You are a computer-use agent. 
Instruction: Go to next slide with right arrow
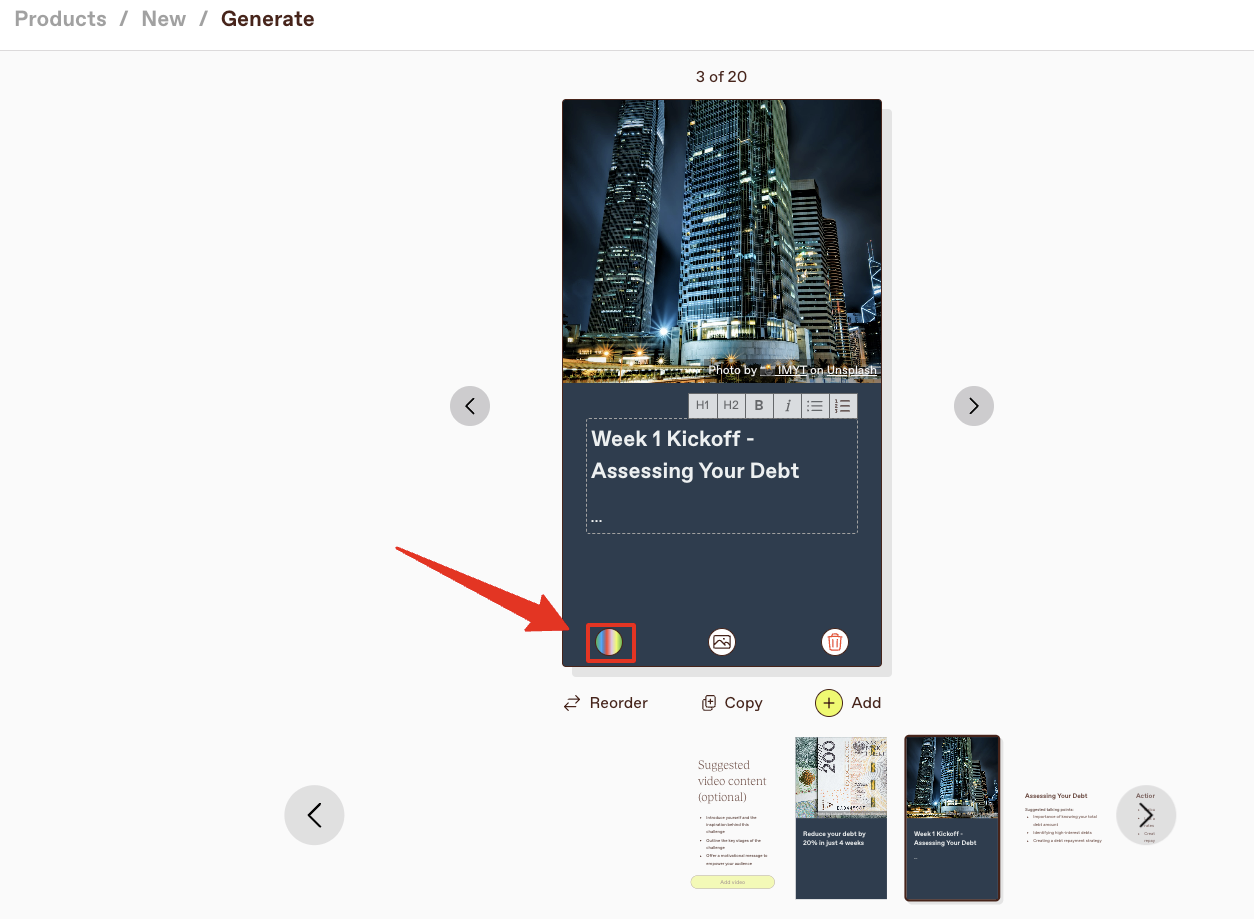pos(974,406)
